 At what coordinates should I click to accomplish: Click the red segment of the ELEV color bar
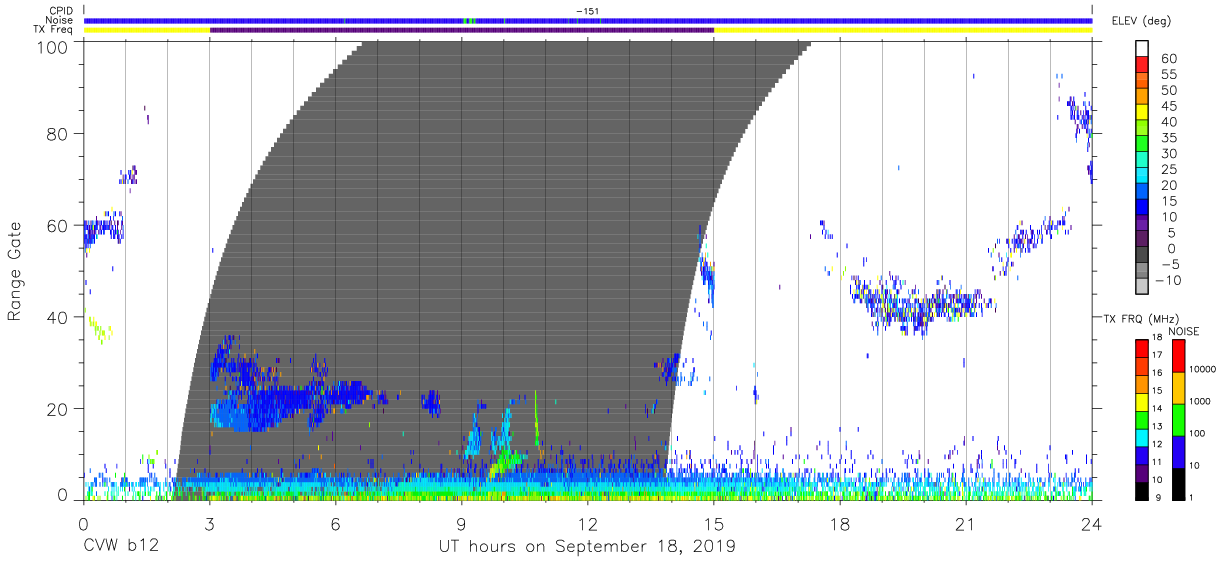[x=1141, y=63]
